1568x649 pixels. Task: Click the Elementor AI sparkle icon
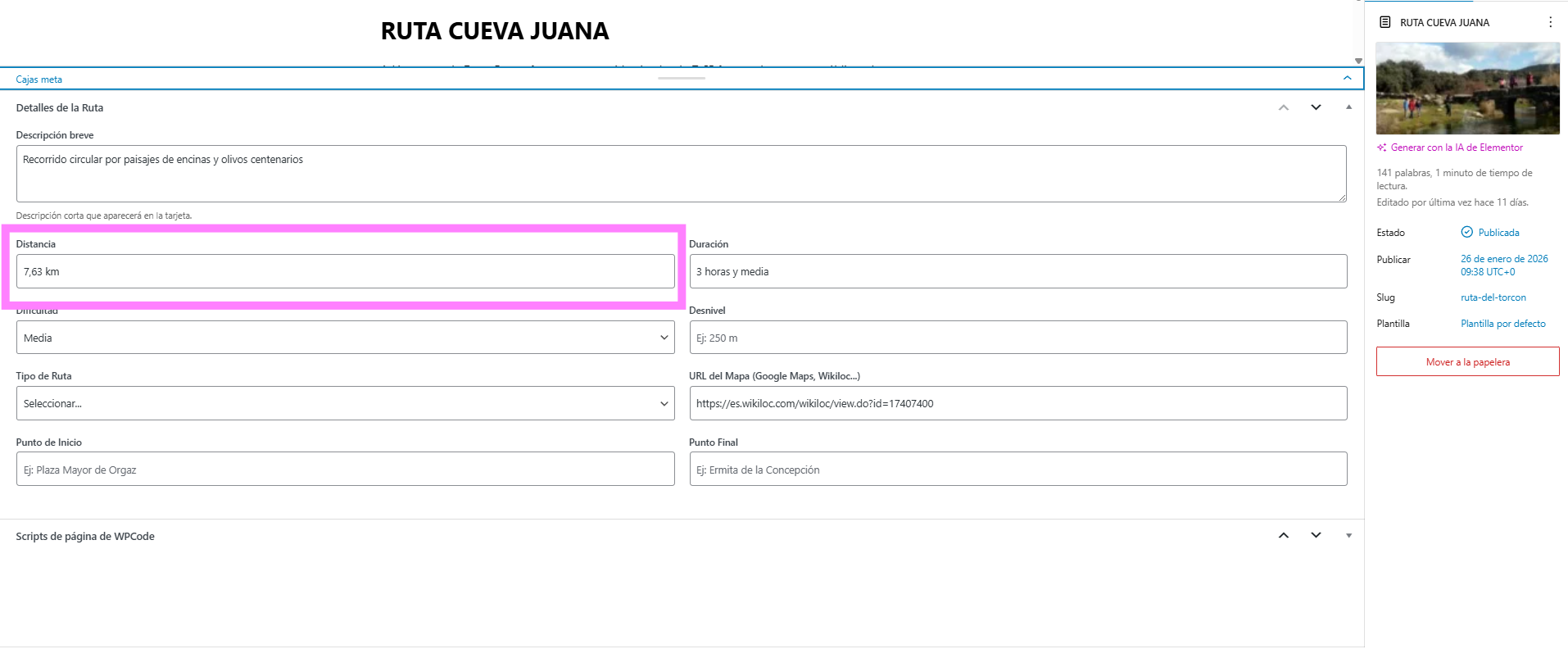point(1382,147)
